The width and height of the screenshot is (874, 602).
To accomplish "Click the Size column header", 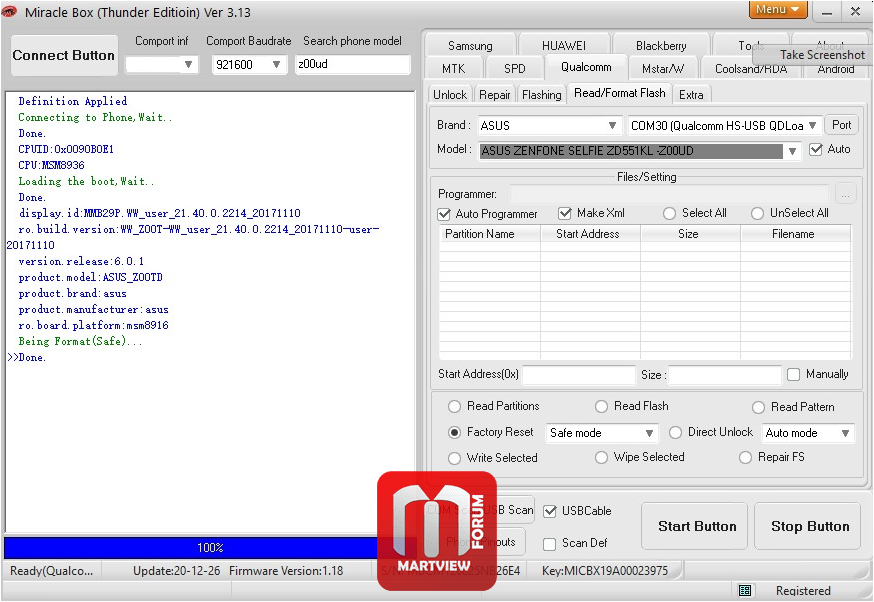I will click(690, 234).
